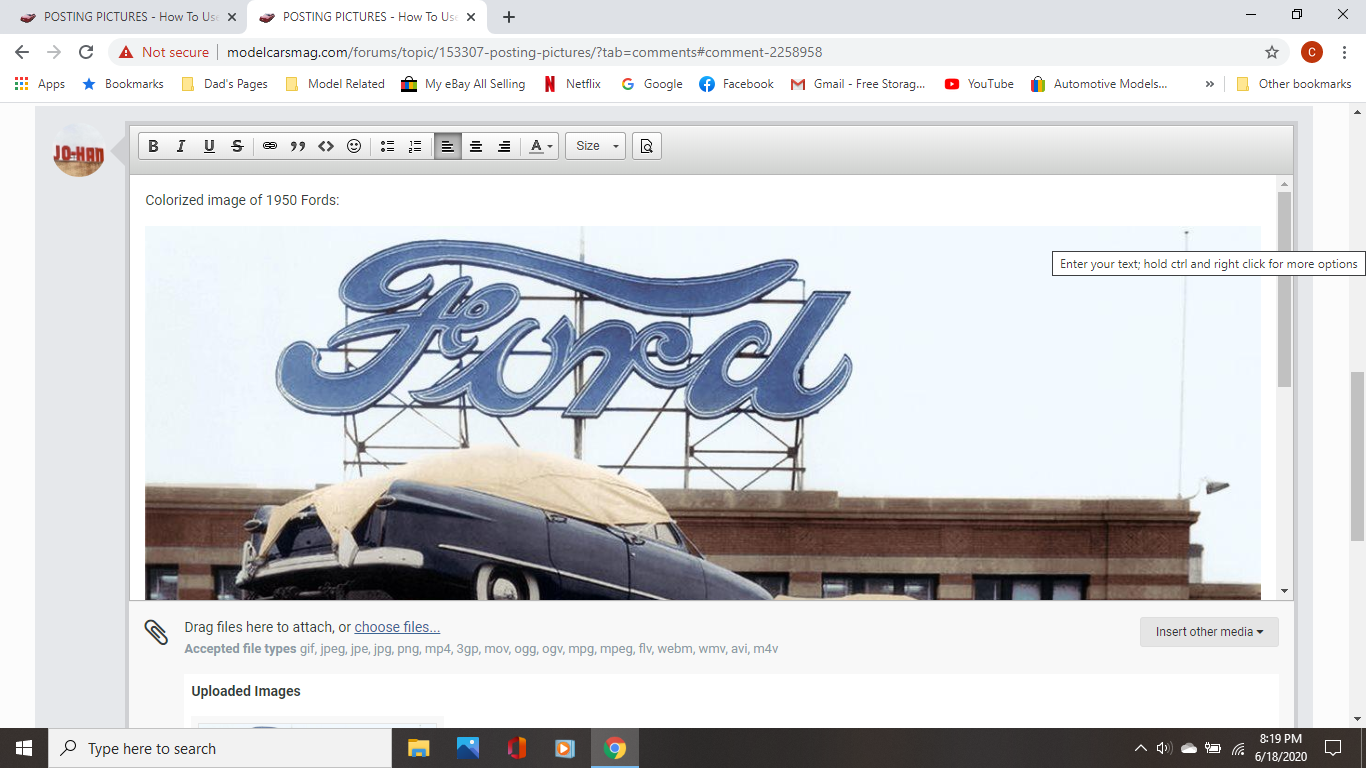Screen dimensions: 1366x768
Task: Bookmark this page with the star icon
Action: coord(1272,52)
